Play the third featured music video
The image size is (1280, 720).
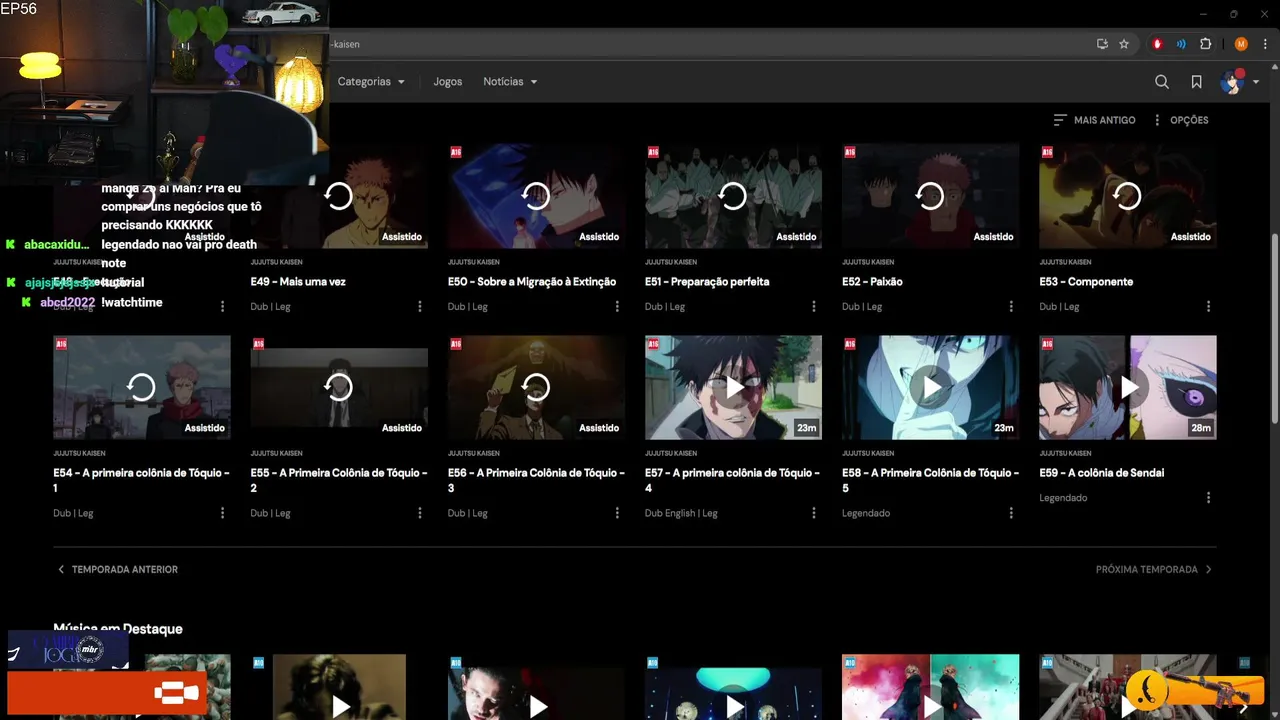[x=538, y=707]
